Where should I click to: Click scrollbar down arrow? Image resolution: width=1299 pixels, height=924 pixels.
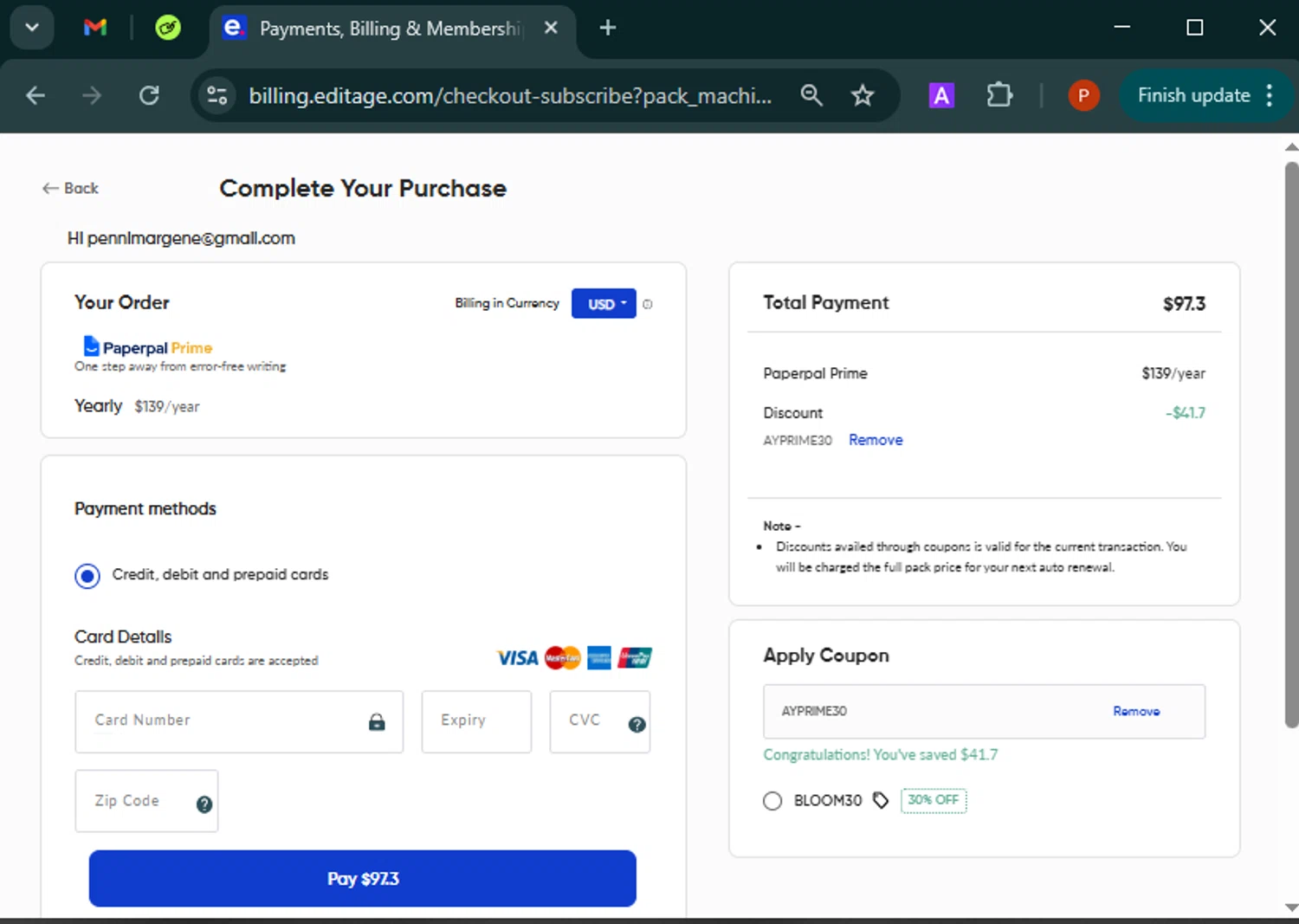point(1291,908)
